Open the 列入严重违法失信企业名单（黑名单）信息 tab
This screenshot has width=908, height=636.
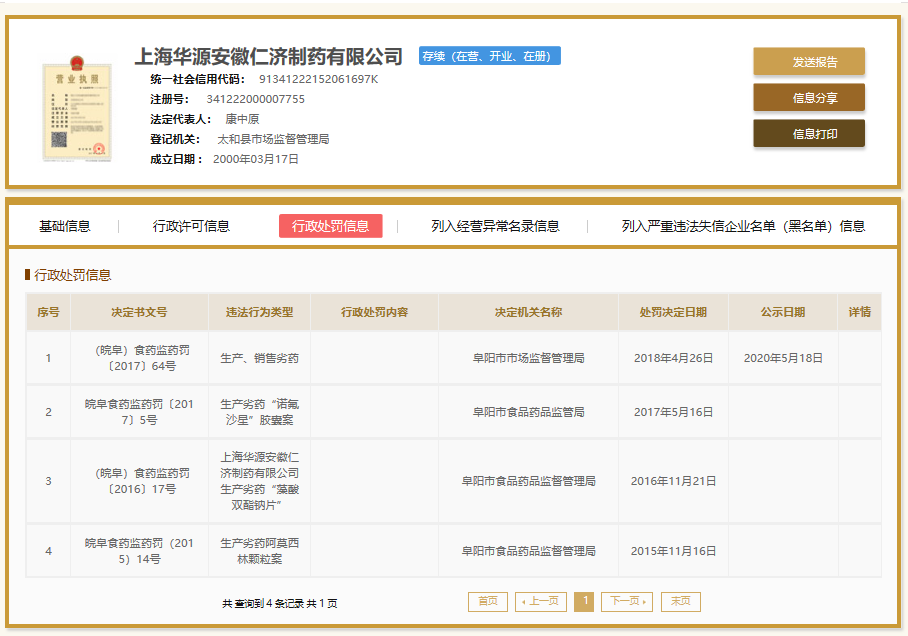coord(743,226)
